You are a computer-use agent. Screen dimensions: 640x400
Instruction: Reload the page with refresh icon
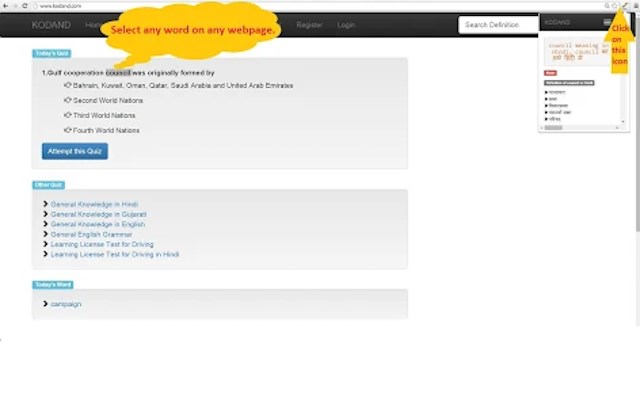(25, 6)
